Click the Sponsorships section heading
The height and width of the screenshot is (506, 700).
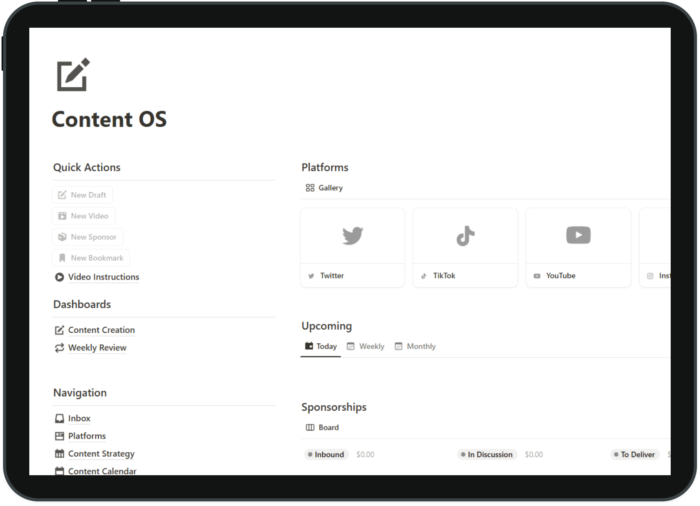point(334,407)
